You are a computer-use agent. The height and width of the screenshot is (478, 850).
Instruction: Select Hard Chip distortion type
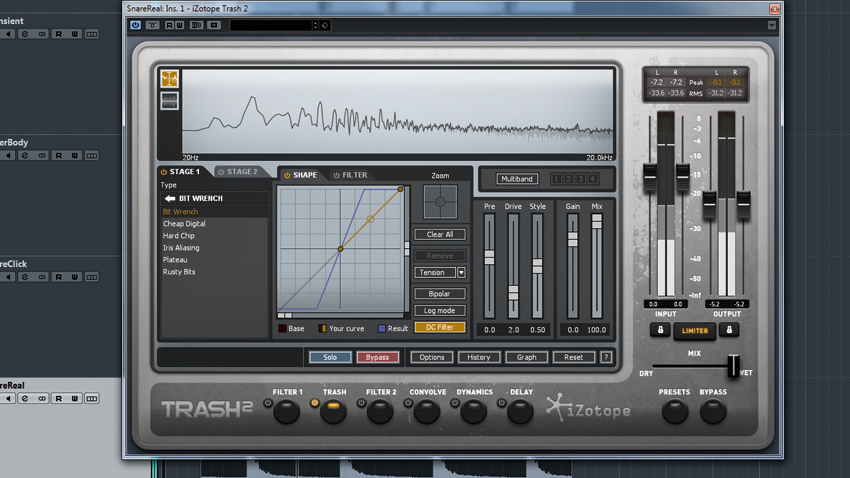[x=179, y=236]
